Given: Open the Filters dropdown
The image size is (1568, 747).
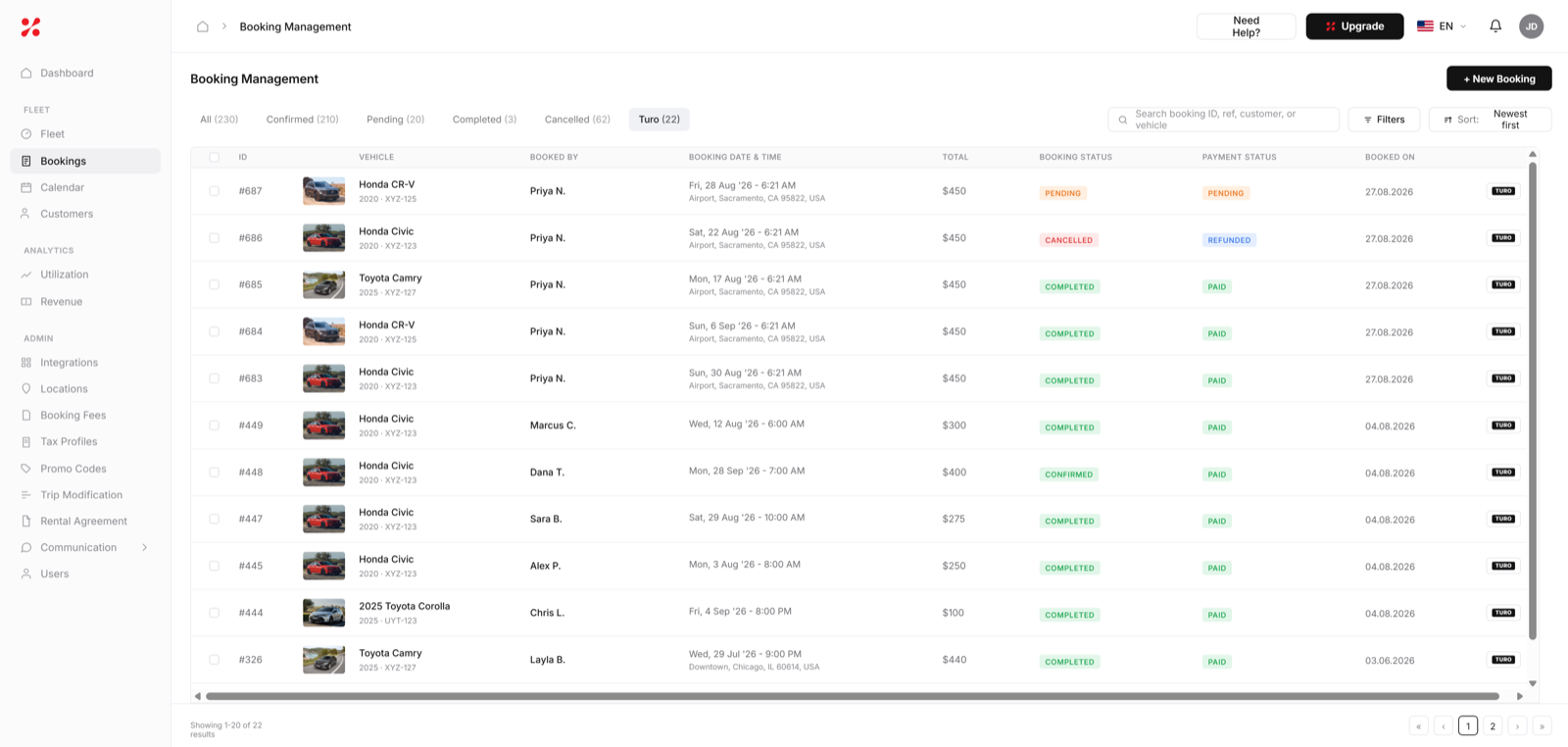Looking at the screenshot, I should point(1384,120).
